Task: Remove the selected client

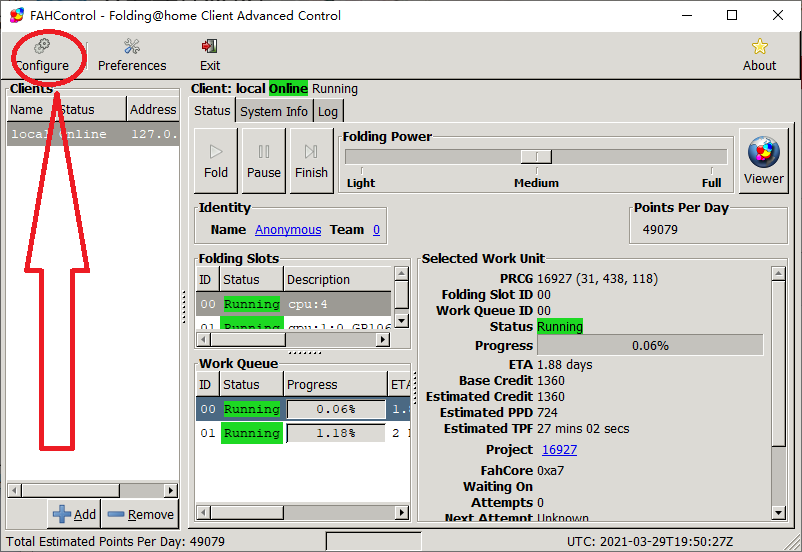Action: coord(141,514)
